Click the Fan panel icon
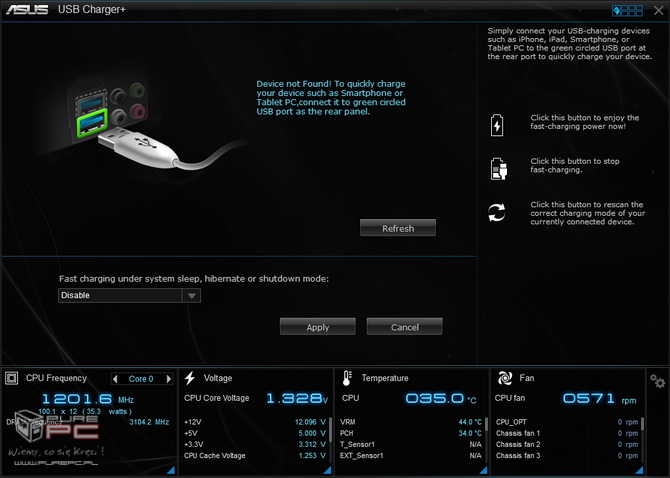This screenshot has height=478, width=670. 505,378
